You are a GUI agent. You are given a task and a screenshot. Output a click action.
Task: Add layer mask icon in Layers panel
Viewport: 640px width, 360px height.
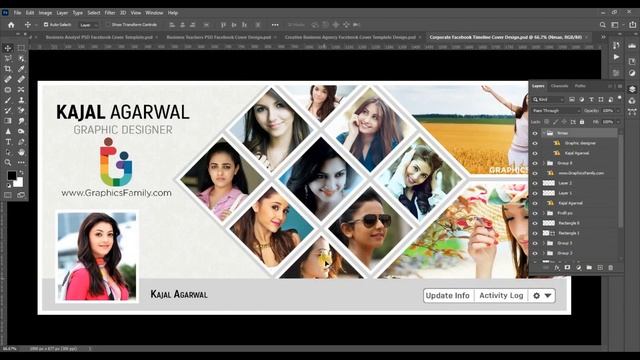coord(567,268)
